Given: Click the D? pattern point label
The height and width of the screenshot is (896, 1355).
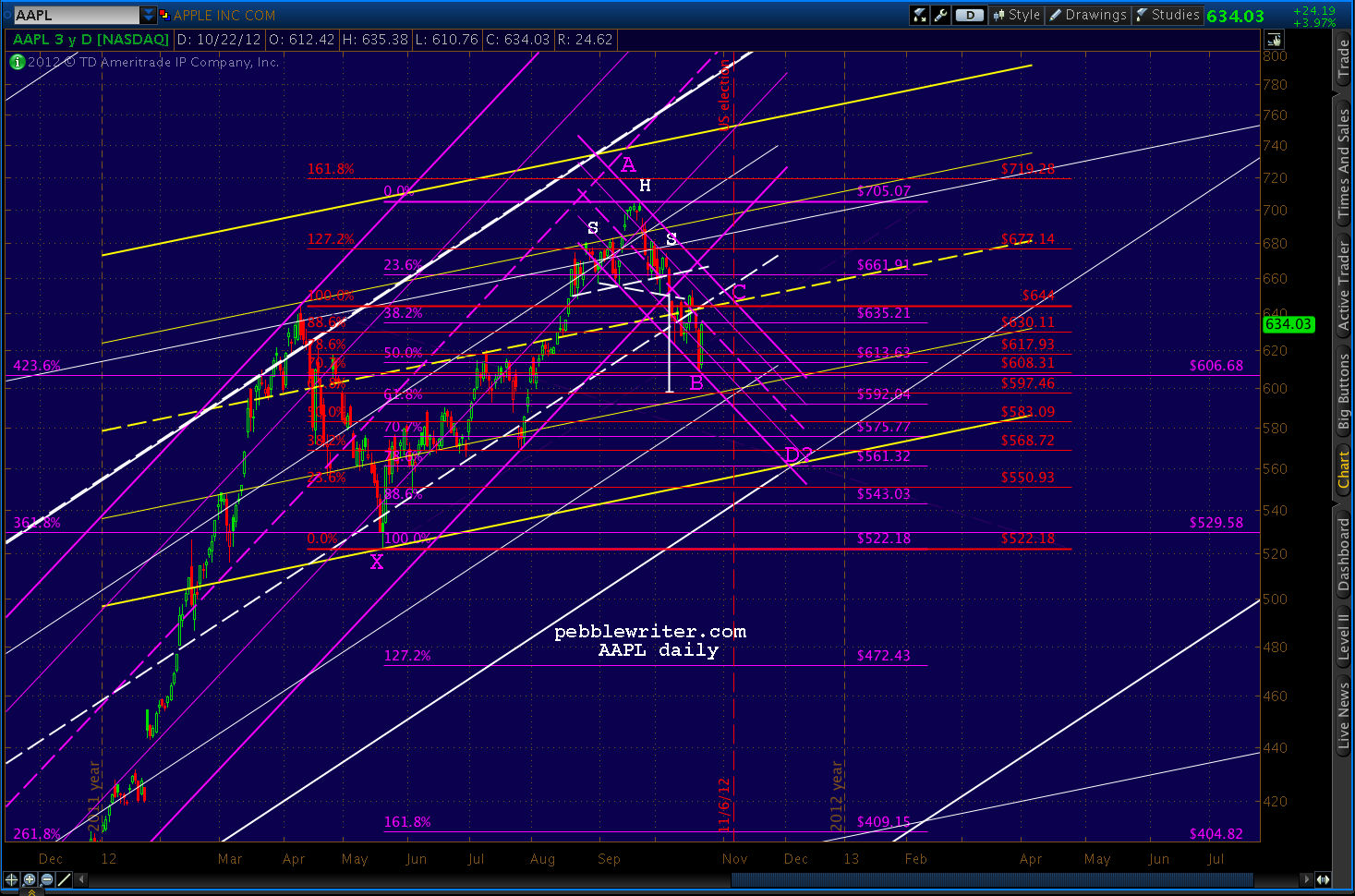Looking at the screenshot, I should tap(798, 454).
